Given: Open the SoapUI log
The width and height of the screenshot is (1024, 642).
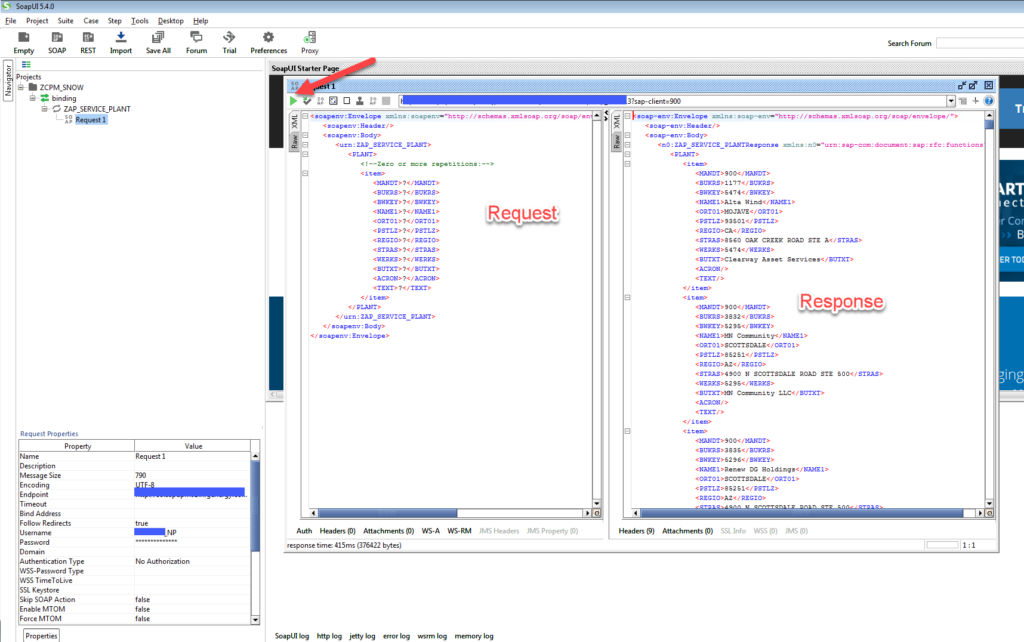Looking at the screenshot, I should pyautogui.click(x=291, y=635).
